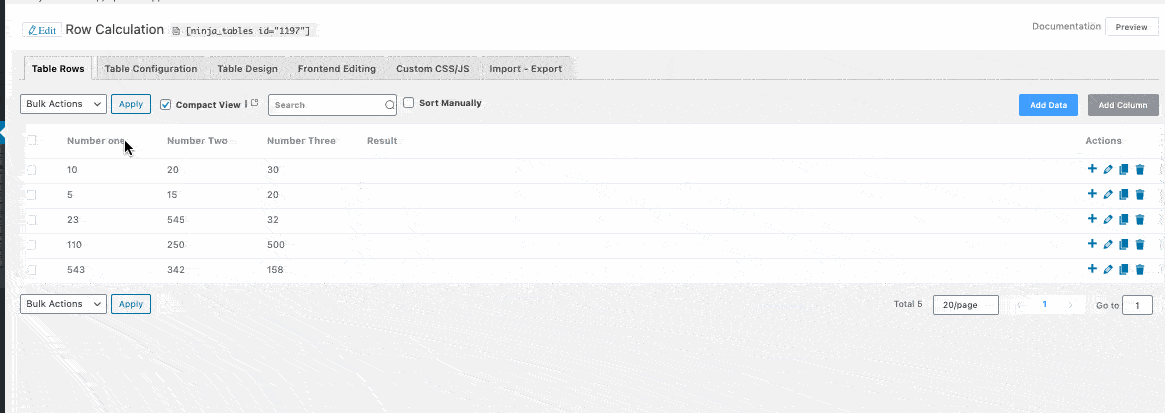Copy shortcode using the icon beside ninja_tables

pyautogui.click(x=177, y=31)
